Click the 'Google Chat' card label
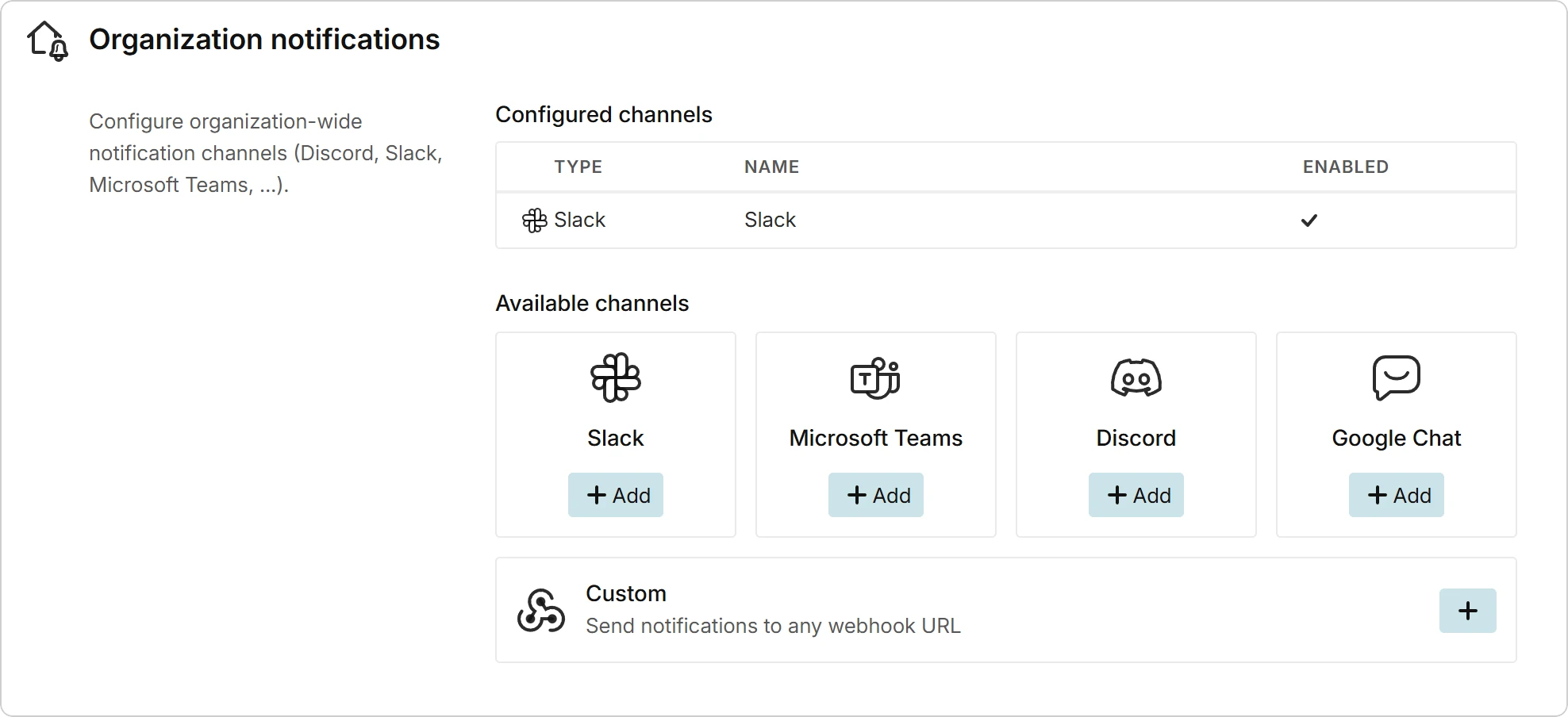1568x717 pixels. (1397, 438)
